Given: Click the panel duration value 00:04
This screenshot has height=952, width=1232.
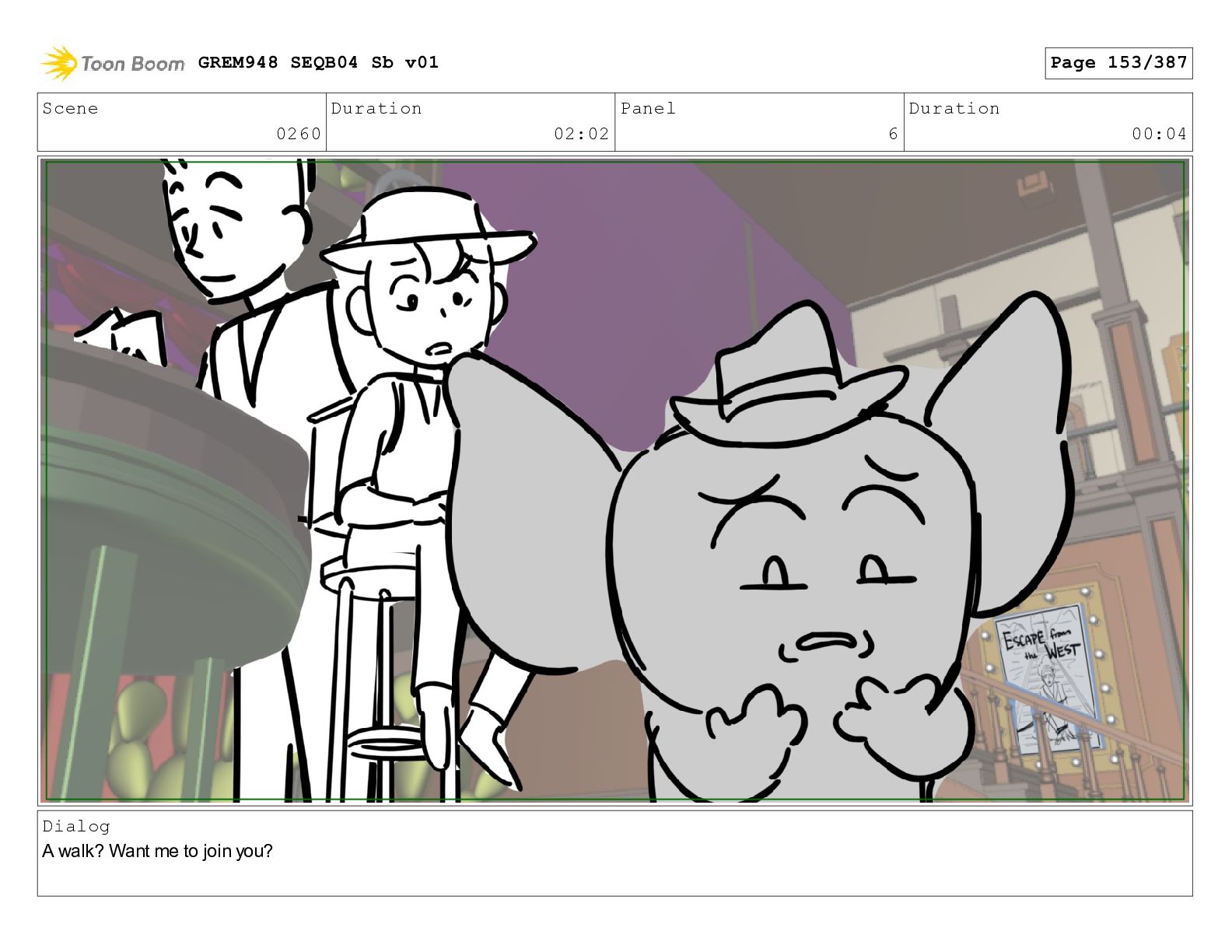Looking at the screenshot, I should [1159, 134].
